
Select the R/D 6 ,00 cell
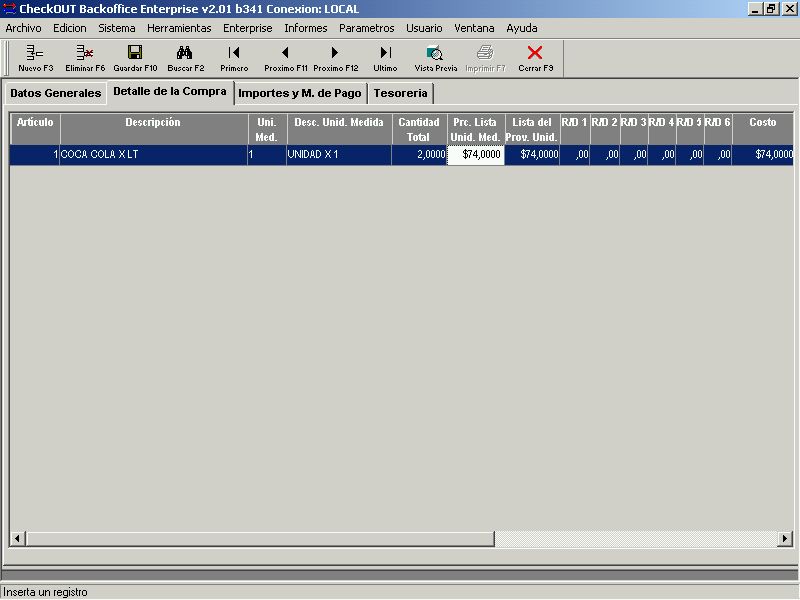[x=718, y=155]
